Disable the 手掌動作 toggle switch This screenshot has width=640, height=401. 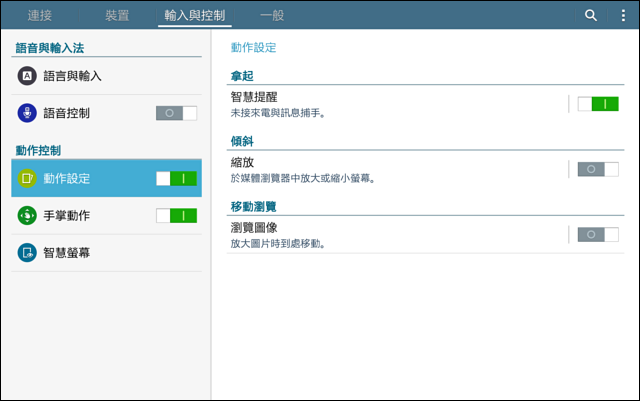tap(176, 216)
